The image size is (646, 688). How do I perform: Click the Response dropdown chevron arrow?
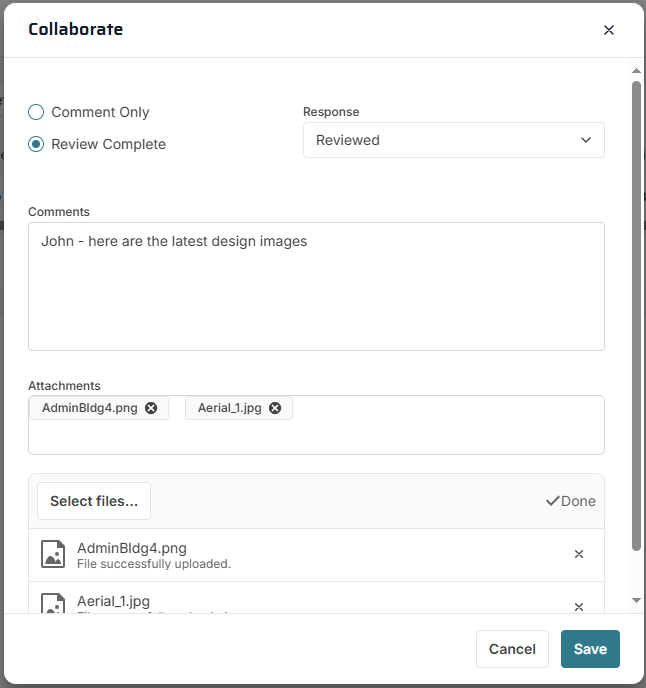click(x=586, y=140)
